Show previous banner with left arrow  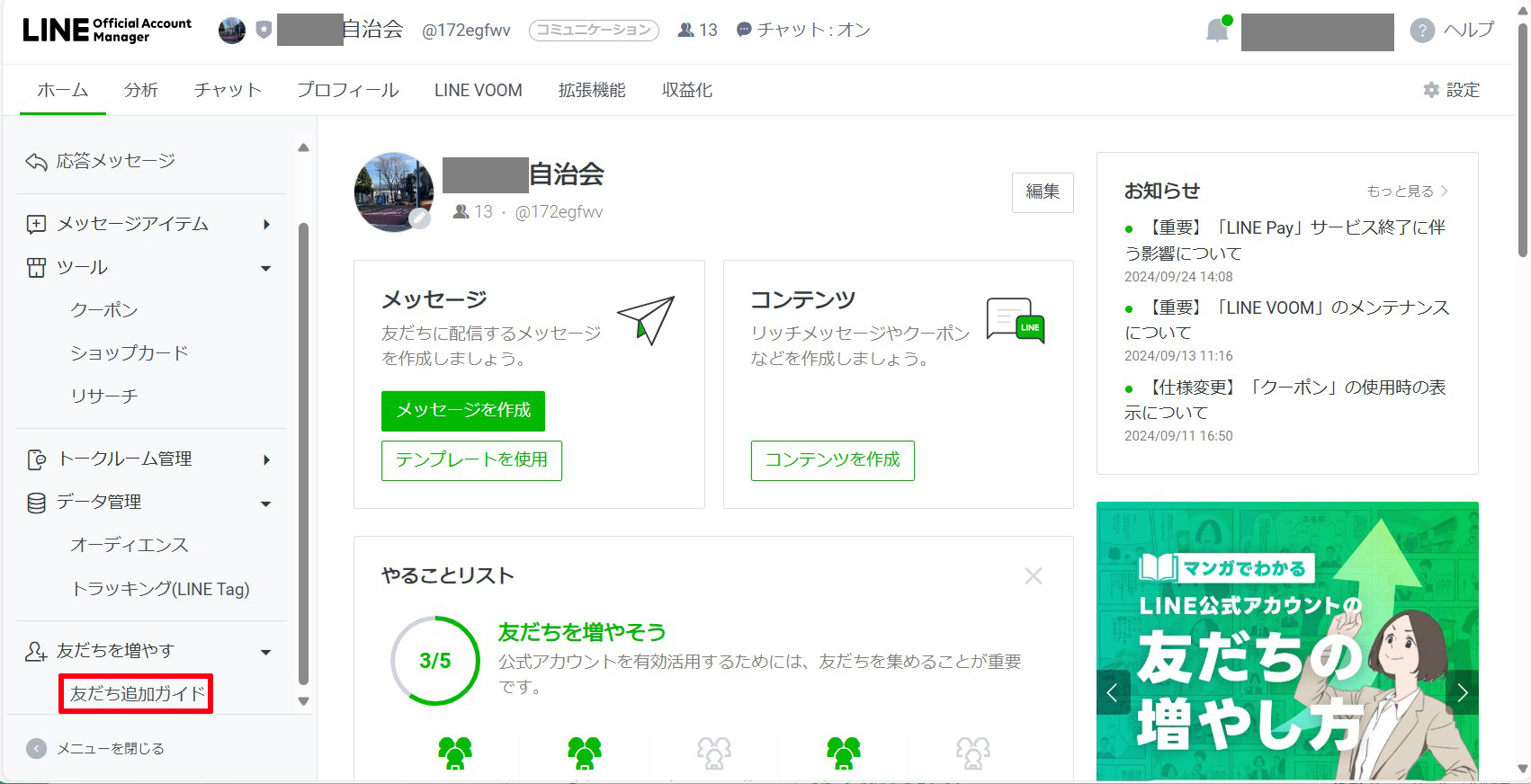point(1113,692)
